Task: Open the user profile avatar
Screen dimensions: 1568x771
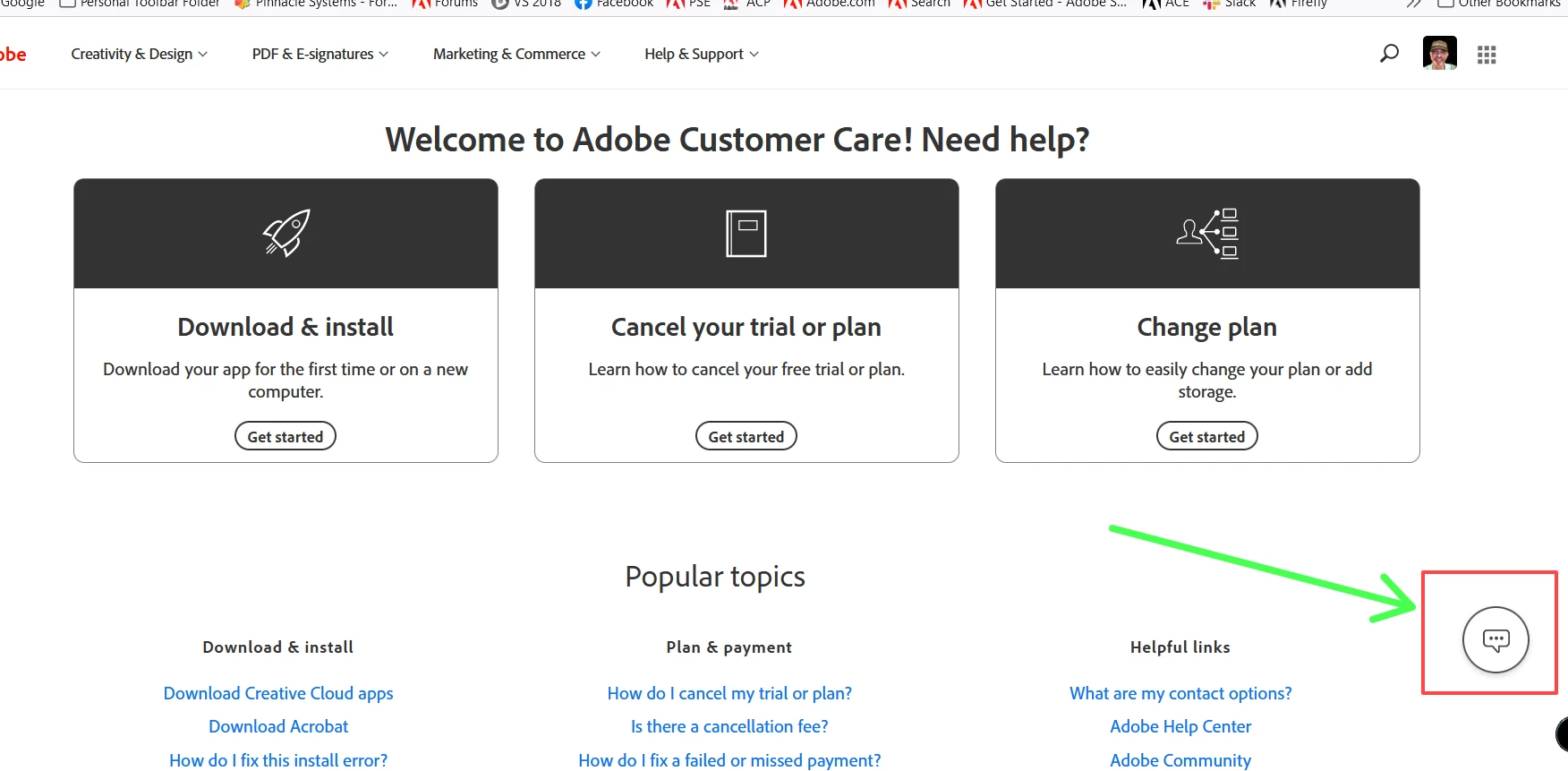Action: point(1440,53)
